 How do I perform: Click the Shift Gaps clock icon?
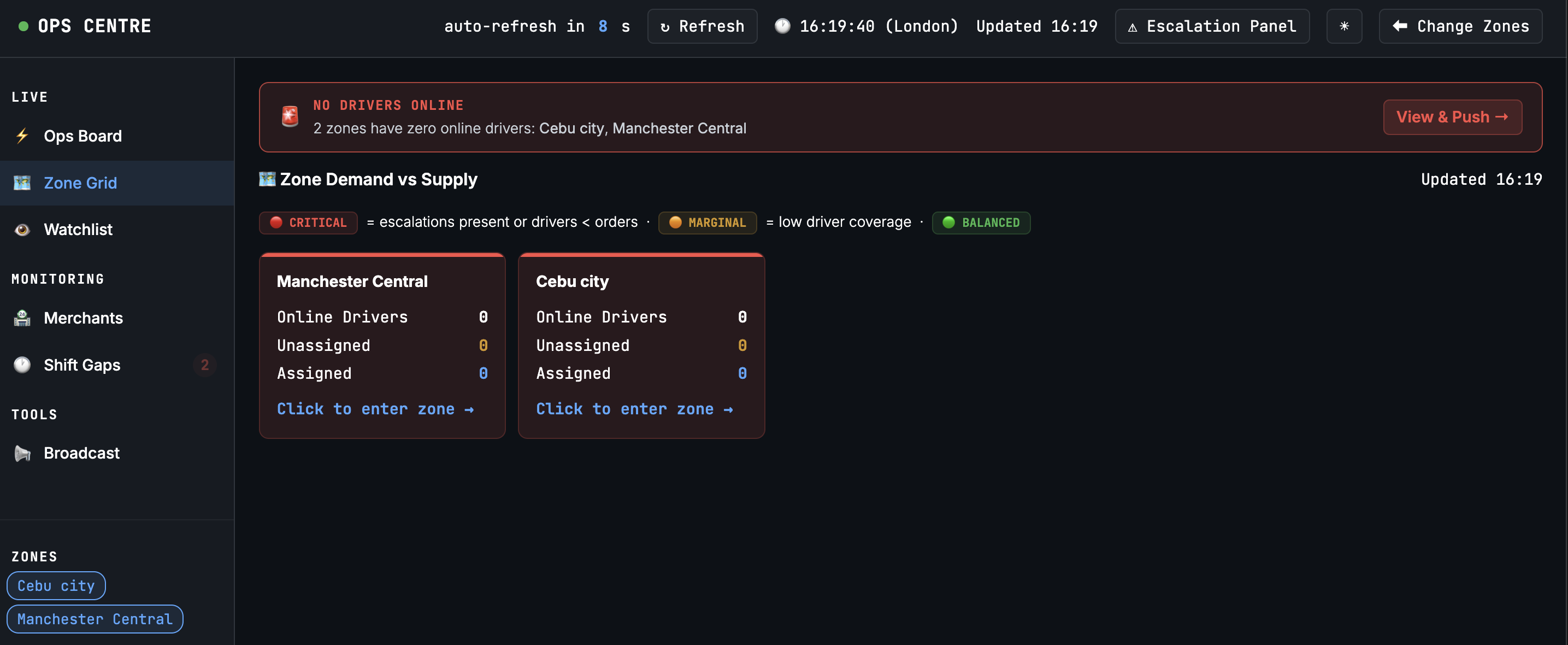pos(22,365)
